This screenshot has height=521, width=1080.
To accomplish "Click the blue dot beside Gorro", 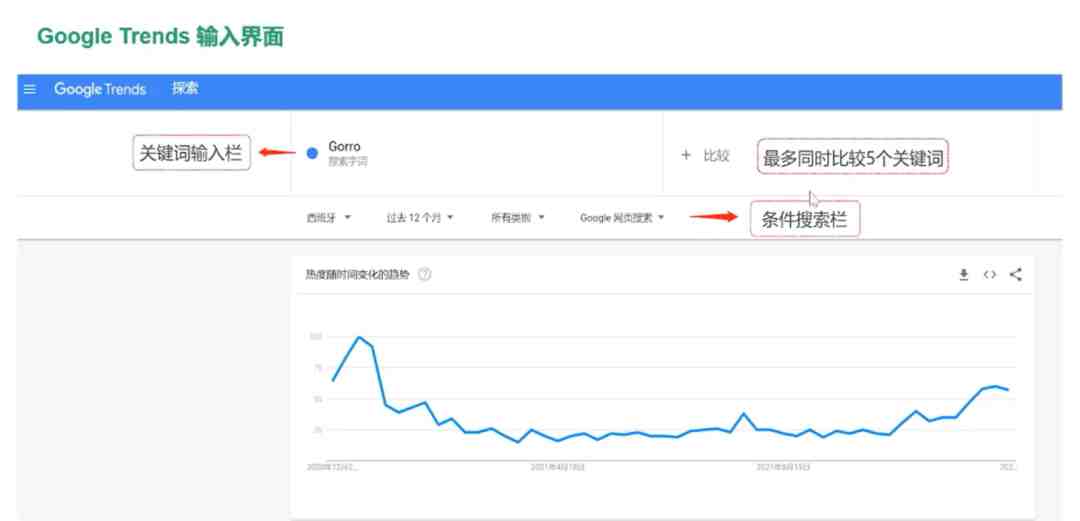I will (312, 153).
